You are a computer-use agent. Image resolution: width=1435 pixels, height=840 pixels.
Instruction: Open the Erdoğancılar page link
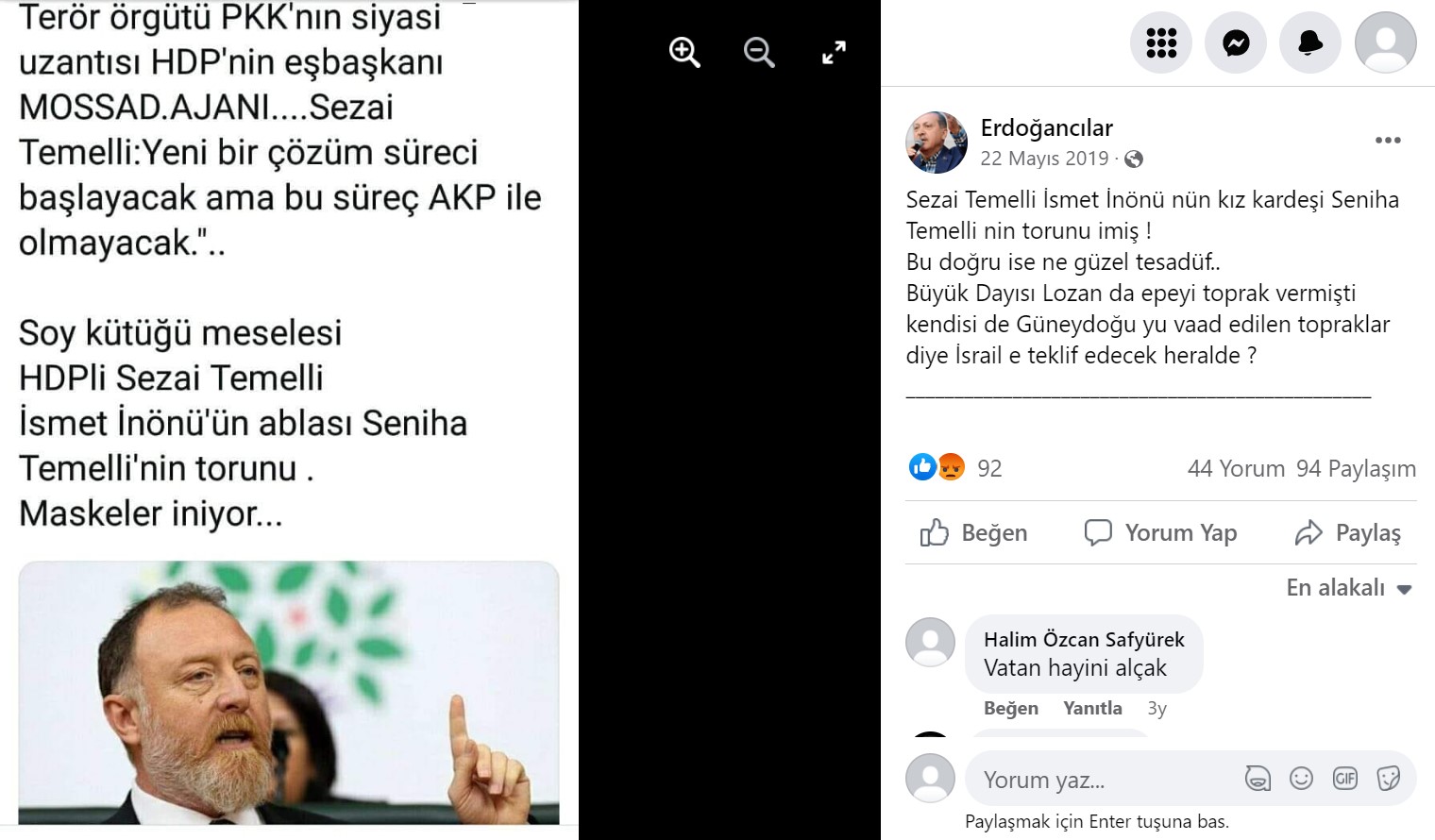pos(1046,127)
